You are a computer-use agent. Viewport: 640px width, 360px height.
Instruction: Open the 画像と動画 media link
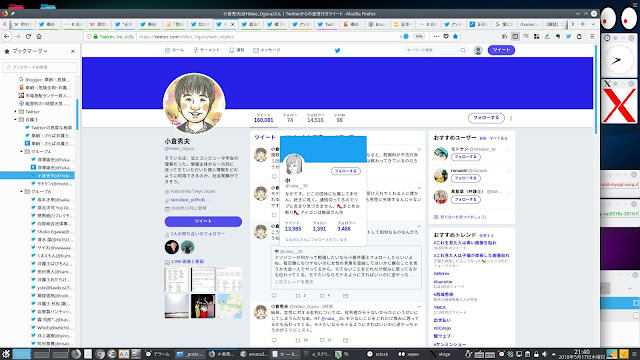187,262
